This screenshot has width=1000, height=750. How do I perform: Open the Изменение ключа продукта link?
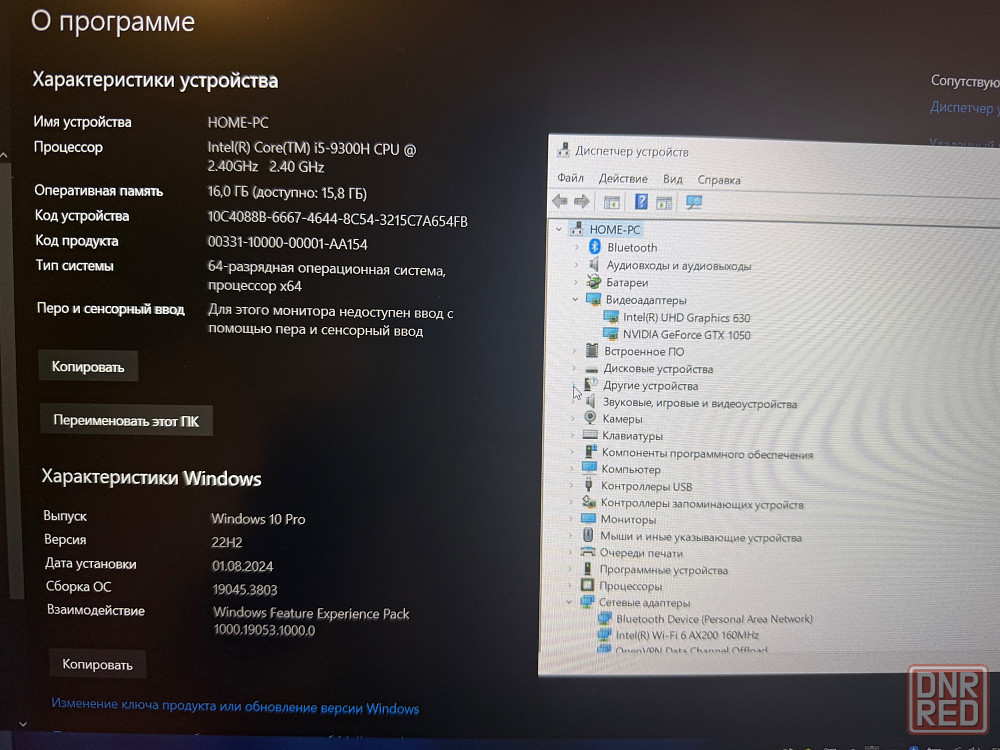(235, 705)
